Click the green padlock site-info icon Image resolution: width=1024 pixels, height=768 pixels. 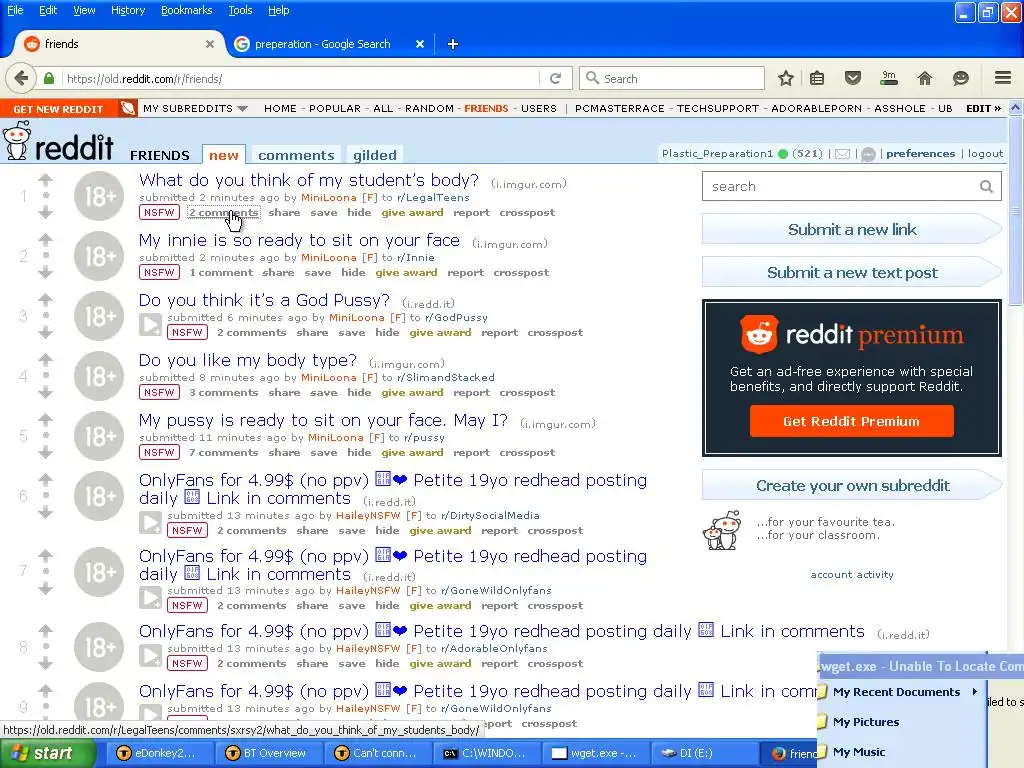(49, 78)
